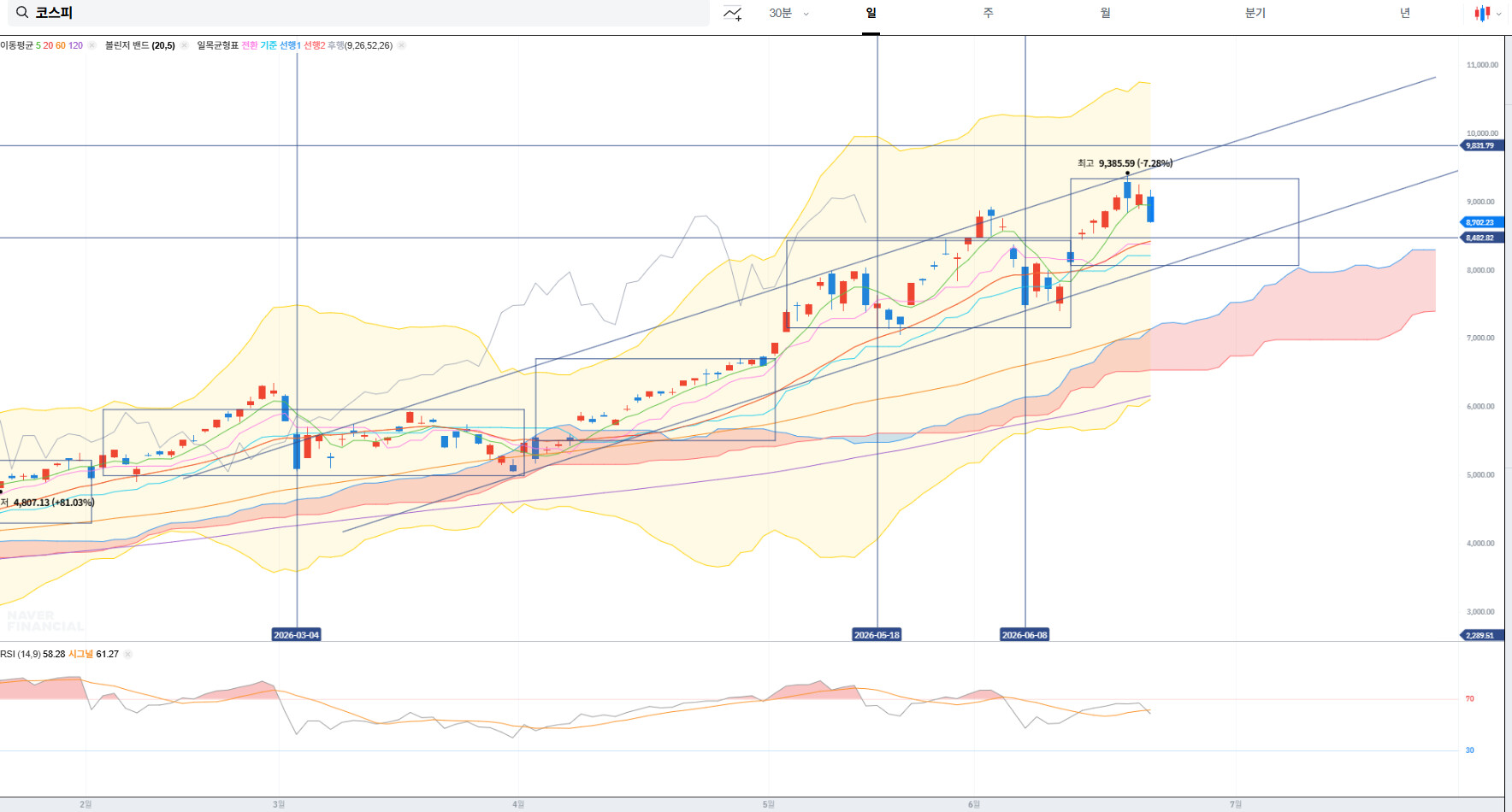This screenshot has width=1512, height=812.
Task: Open 일목균형표 indicator settings label
Action: pos(217,45)
